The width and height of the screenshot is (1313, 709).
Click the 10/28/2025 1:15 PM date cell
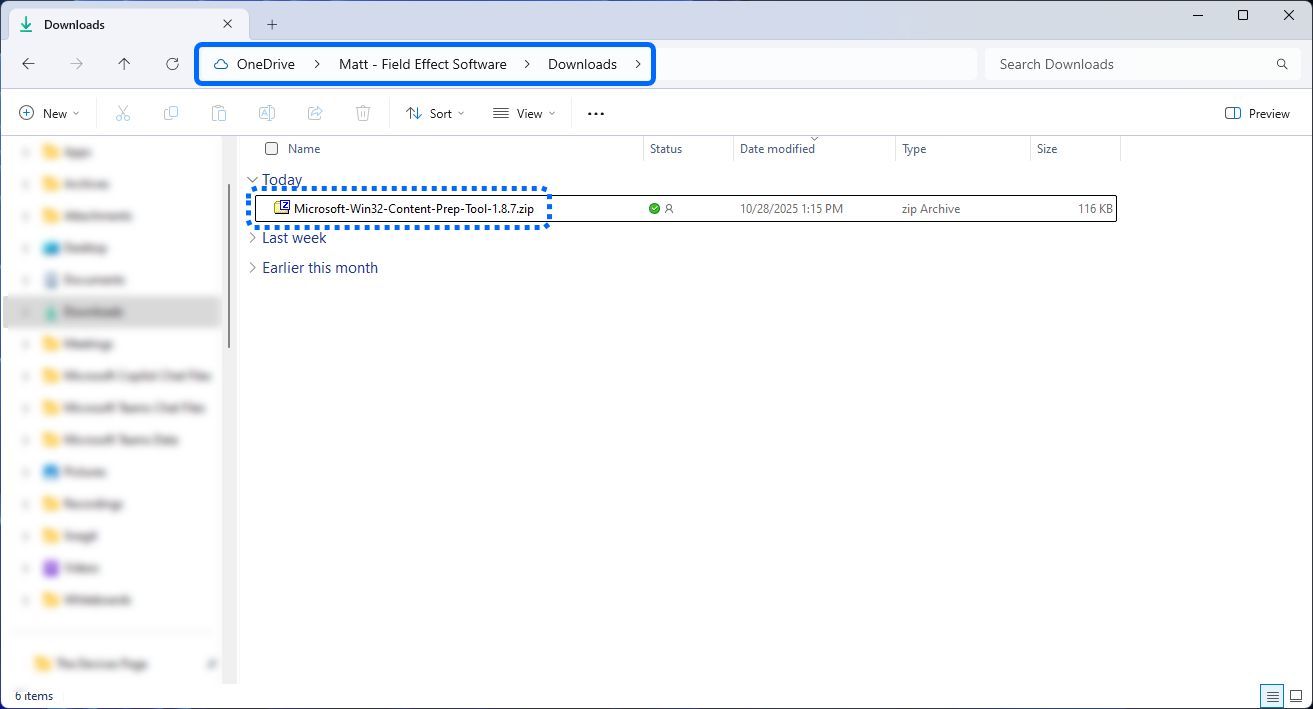tap(791, 209)
